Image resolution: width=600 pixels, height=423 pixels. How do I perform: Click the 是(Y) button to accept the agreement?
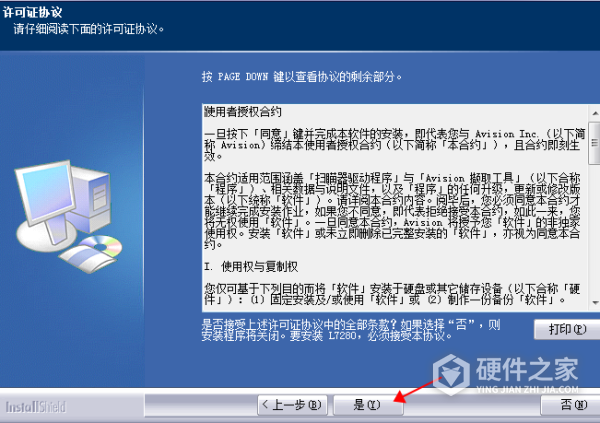(368, 405)
